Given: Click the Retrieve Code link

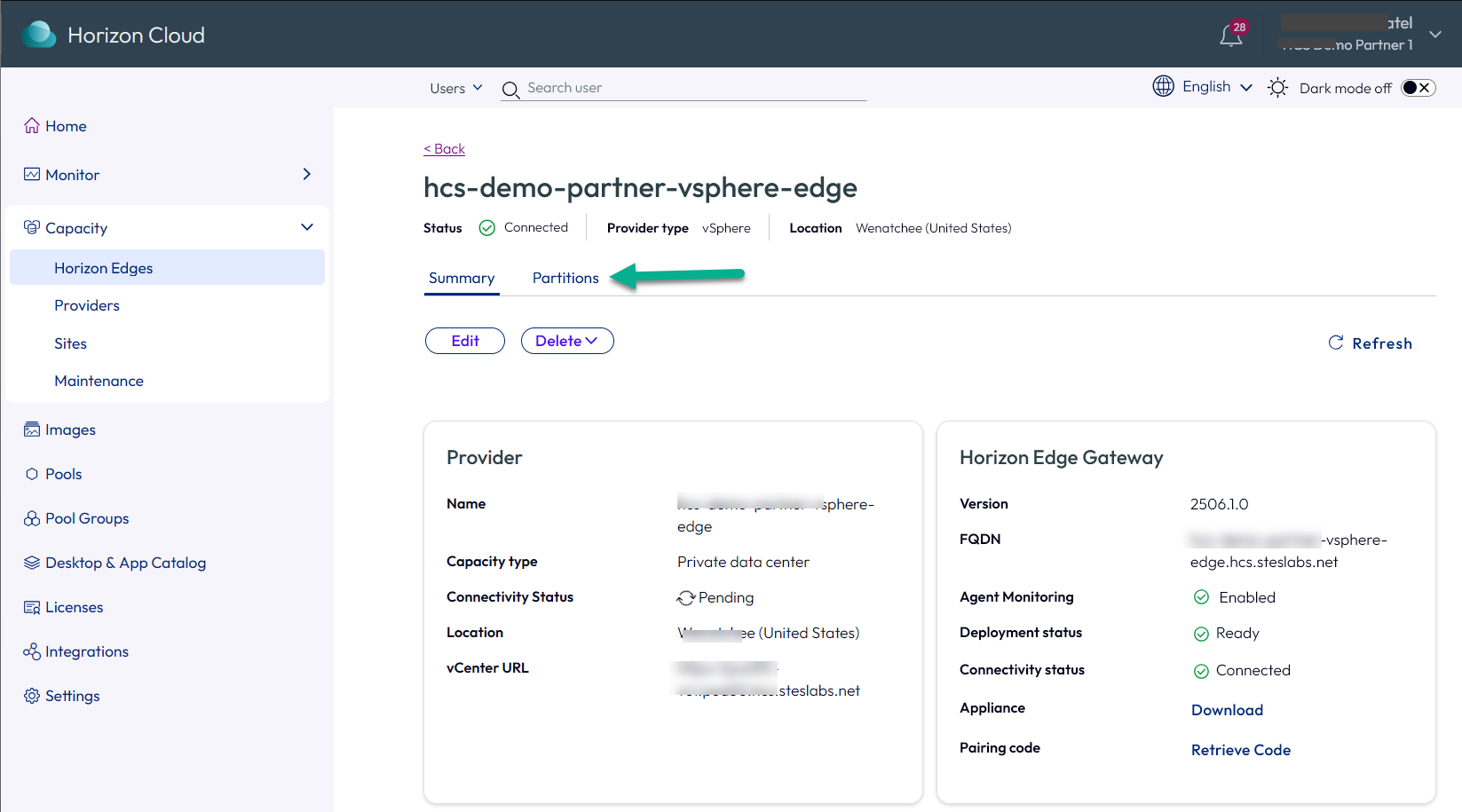Looking at the screenshot, I should point(1241,750).
